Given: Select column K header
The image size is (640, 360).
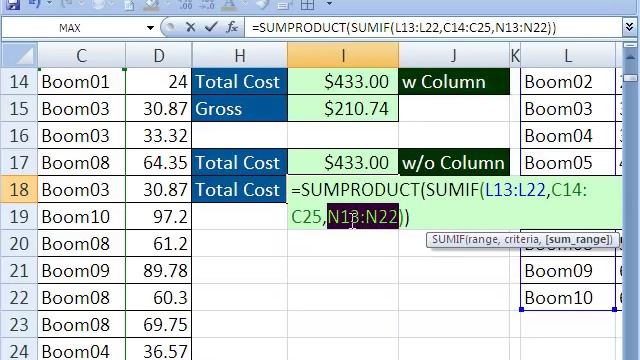Looking at the screenshot, I should pyautogui.click(x=515, y=56).
